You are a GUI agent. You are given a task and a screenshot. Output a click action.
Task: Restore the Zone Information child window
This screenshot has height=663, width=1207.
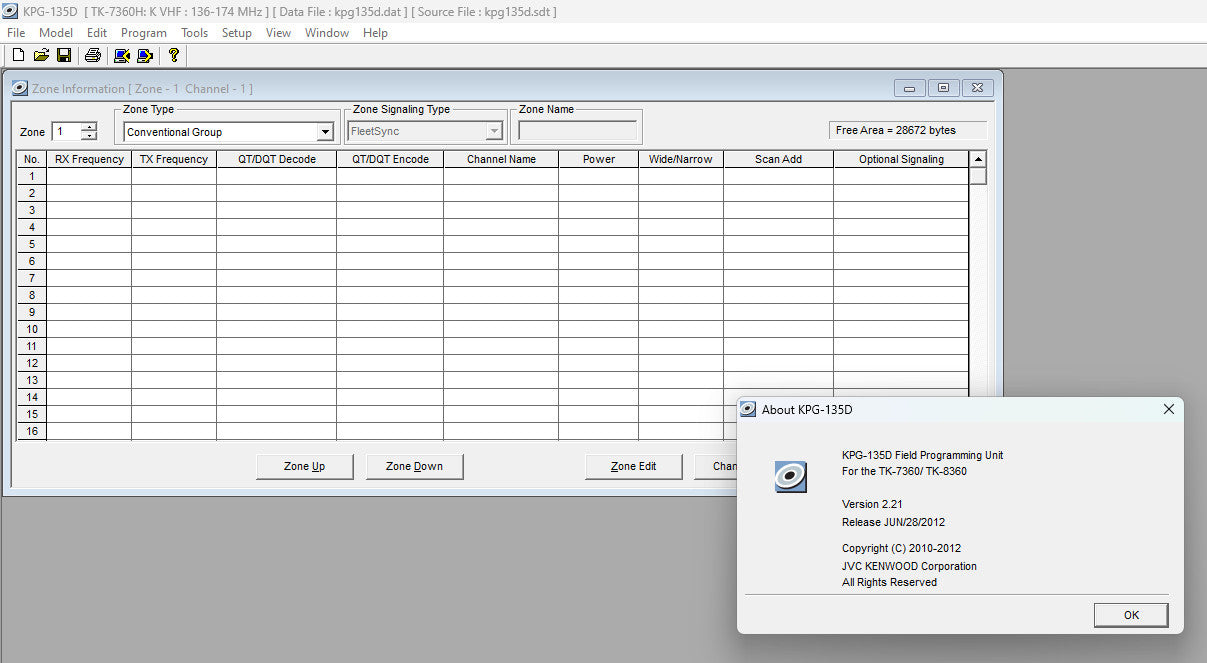(943, 88)
